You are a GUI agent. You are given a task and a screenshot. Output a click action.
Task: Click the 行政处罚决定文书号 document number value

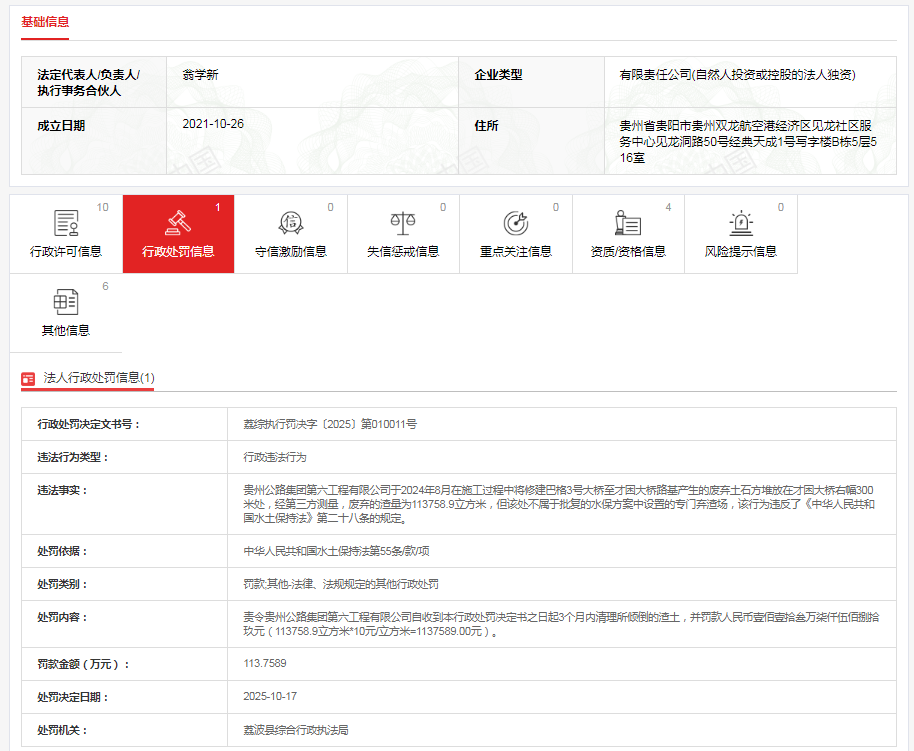click(x=329, y=424)
